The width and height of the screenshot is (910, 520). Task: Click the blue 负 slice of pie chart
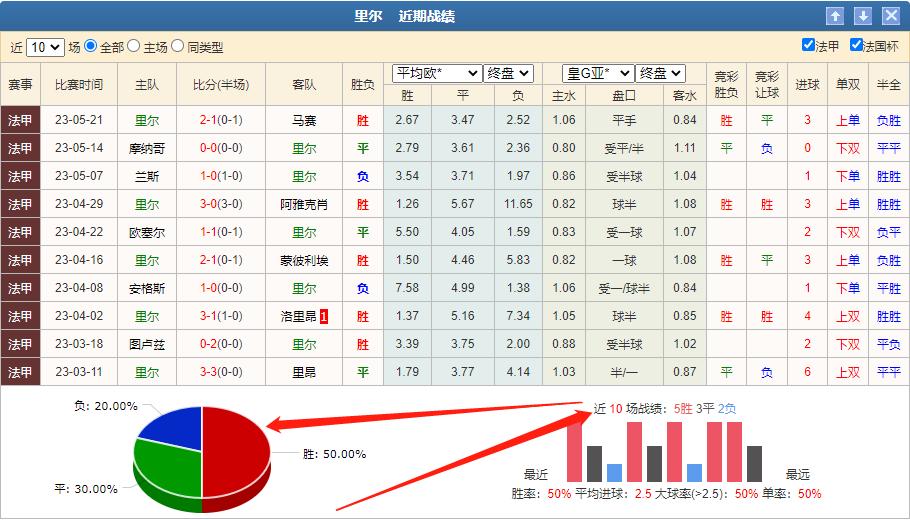(x=171, y=427)
